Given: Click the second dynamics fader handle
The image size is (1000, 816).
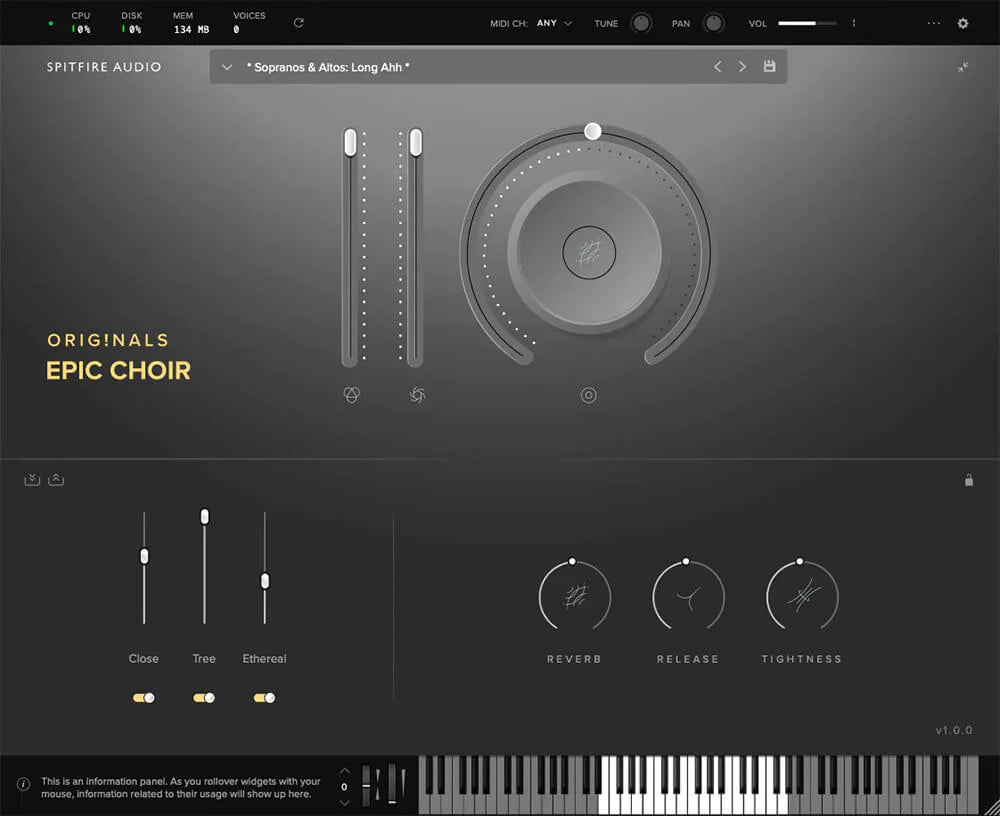Looking at the screenshot, I should [416, 142].
